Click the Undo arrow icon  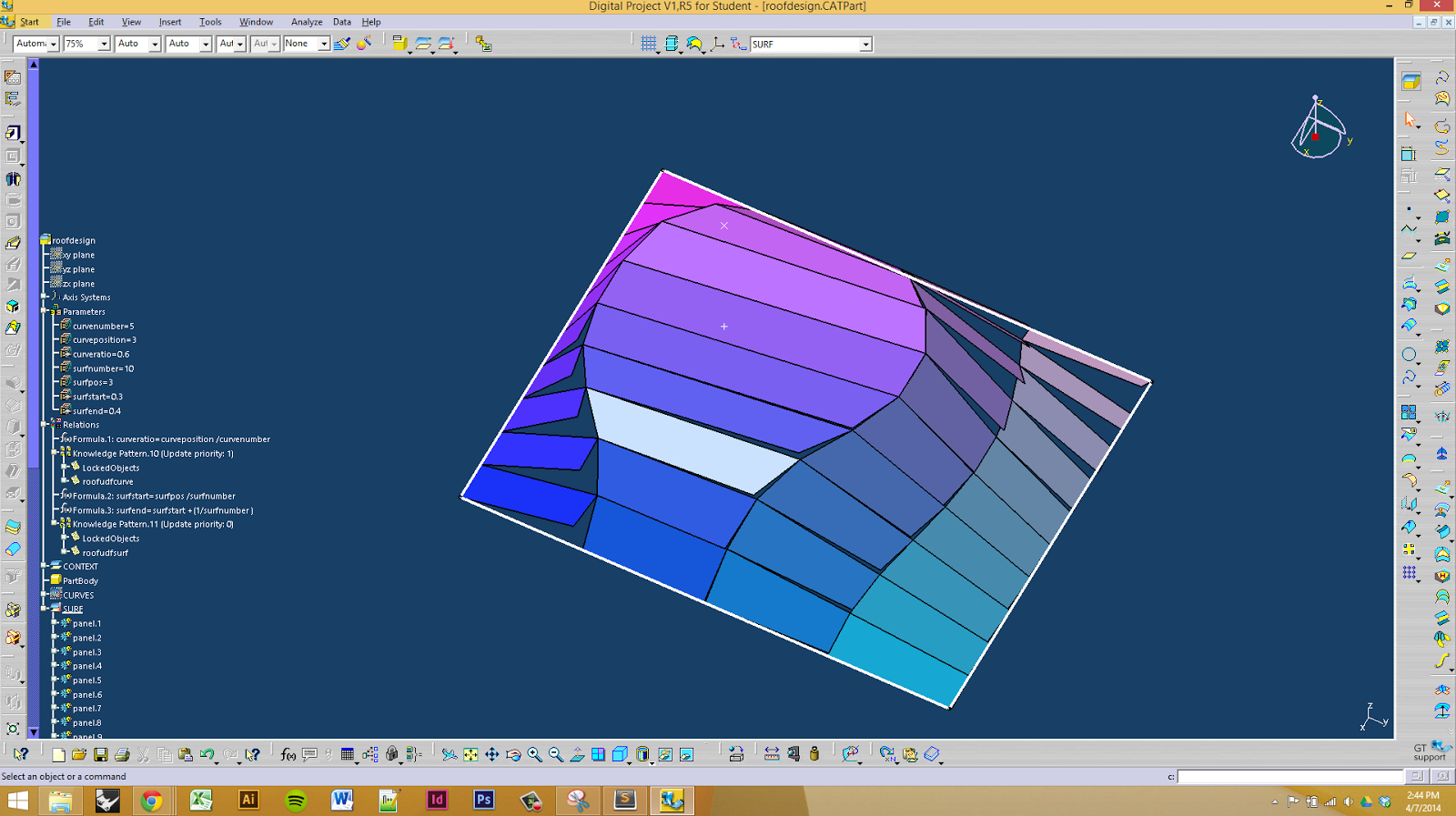(207, 754)
